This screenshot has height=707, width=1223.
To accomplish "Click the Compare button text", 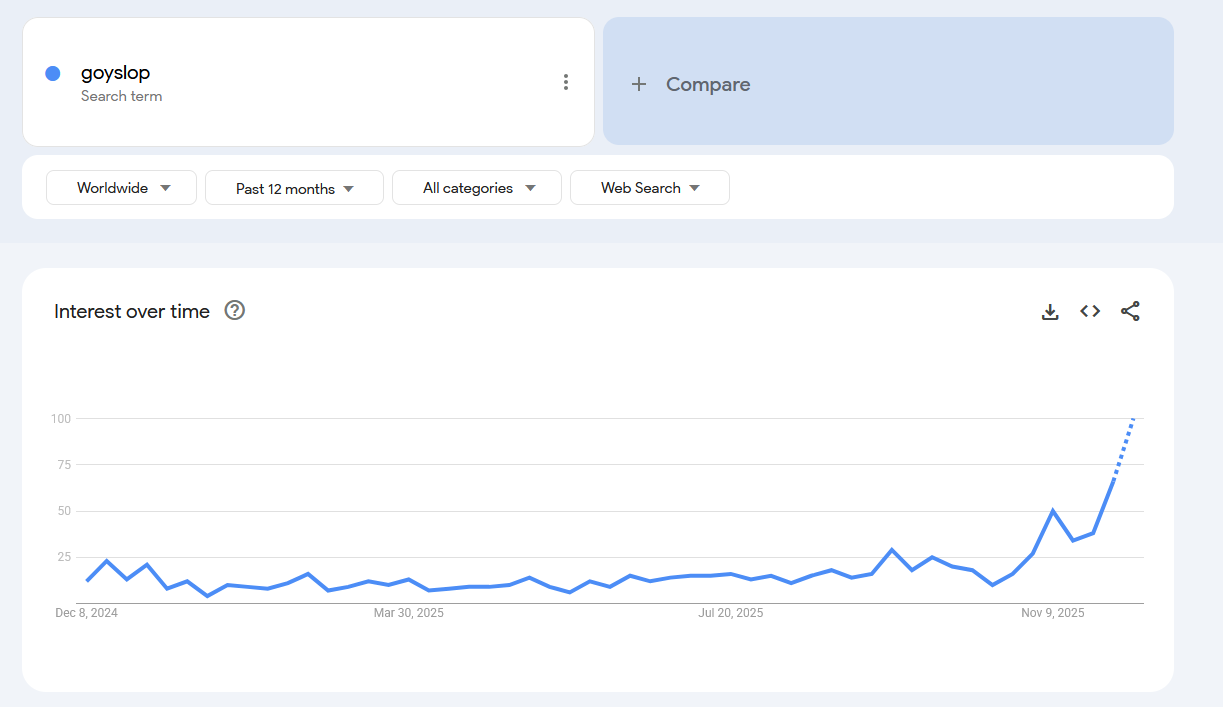I will click(x=708, y=84).
